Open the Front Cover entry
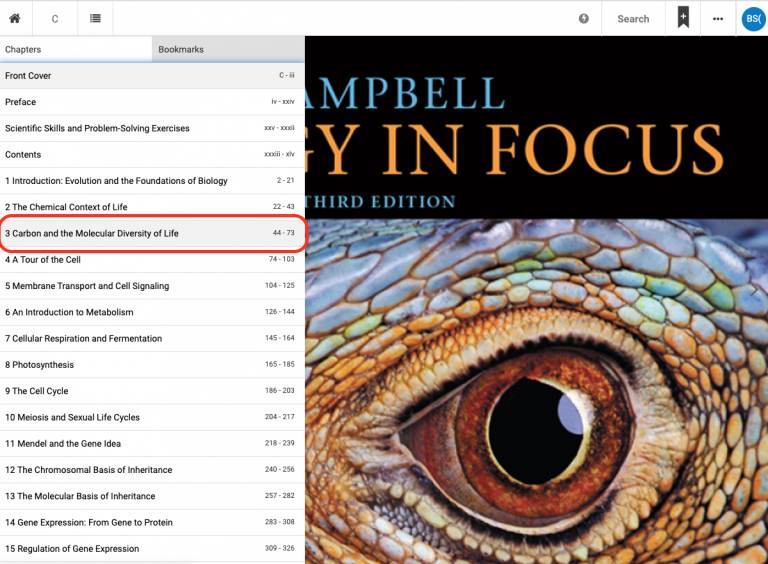 tap(150, 76)
